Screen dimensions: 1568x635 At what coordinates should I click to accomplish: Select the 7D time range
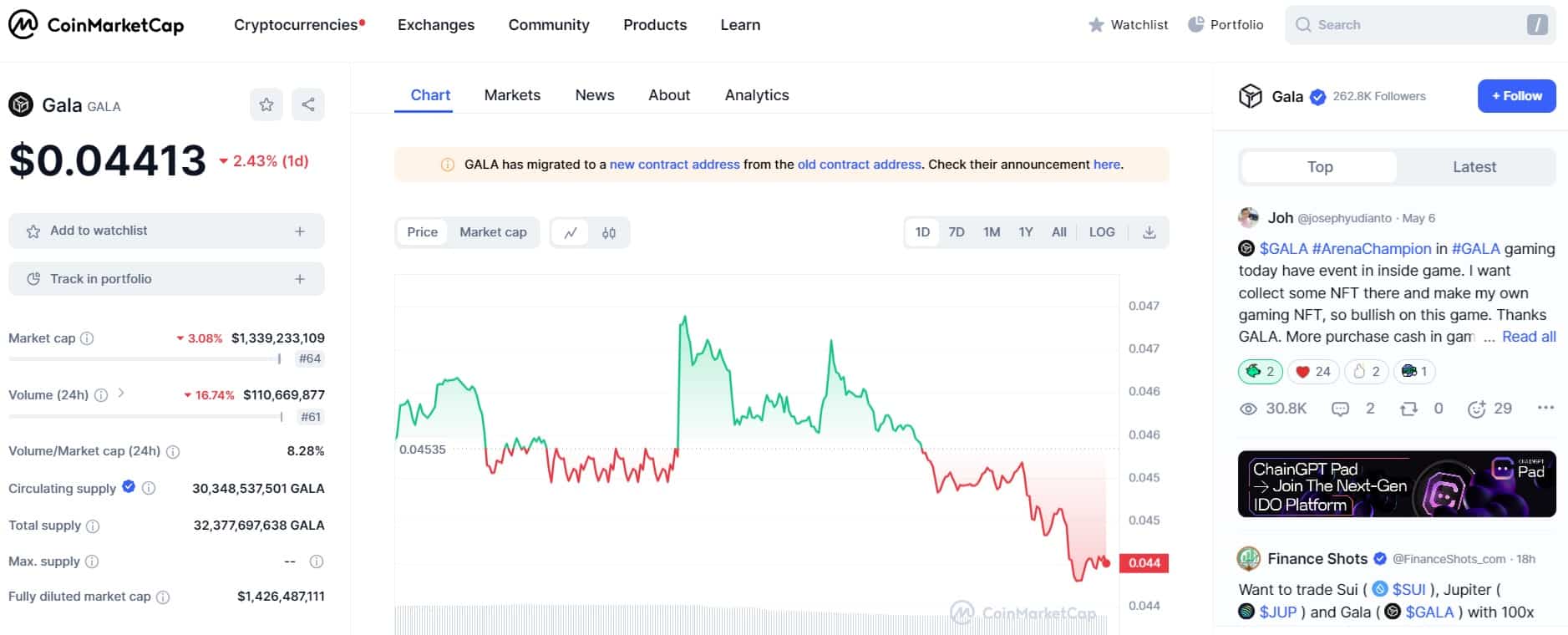(x=957, y=232)
